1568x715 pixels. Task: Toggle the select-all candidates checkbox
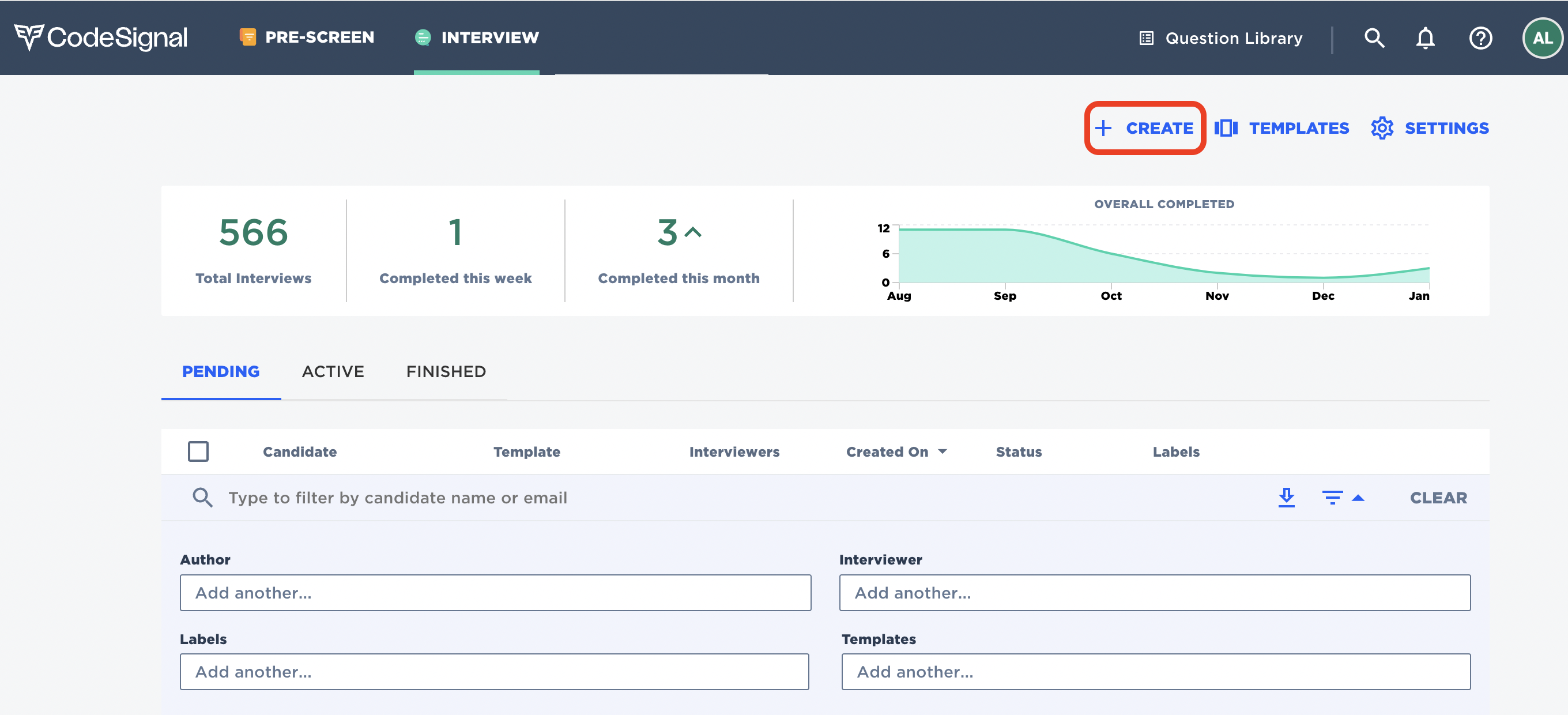[x=198, y=451]
